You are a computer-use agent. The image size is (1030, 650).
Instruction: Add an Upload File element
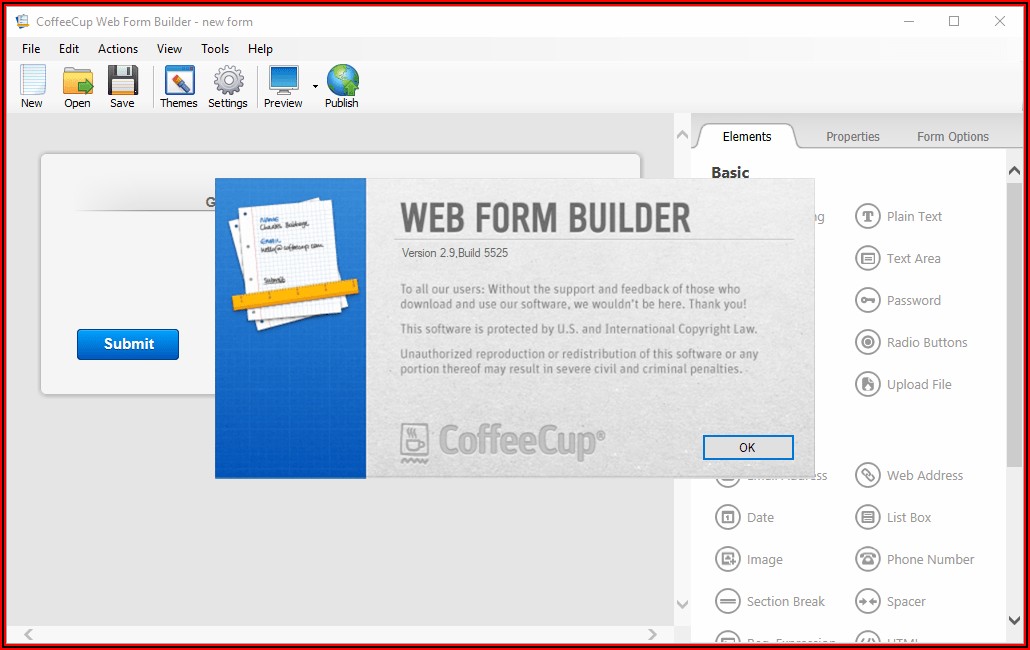[903, 384]
